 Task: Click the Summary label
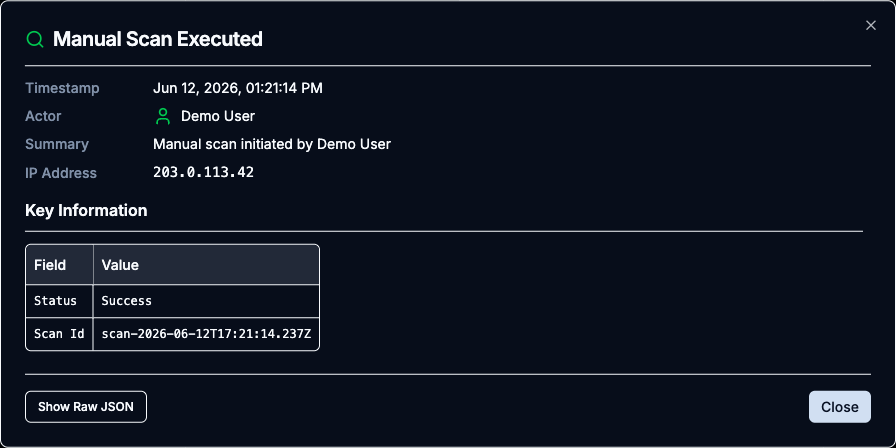pyautogui.click(x=57, y=144)
